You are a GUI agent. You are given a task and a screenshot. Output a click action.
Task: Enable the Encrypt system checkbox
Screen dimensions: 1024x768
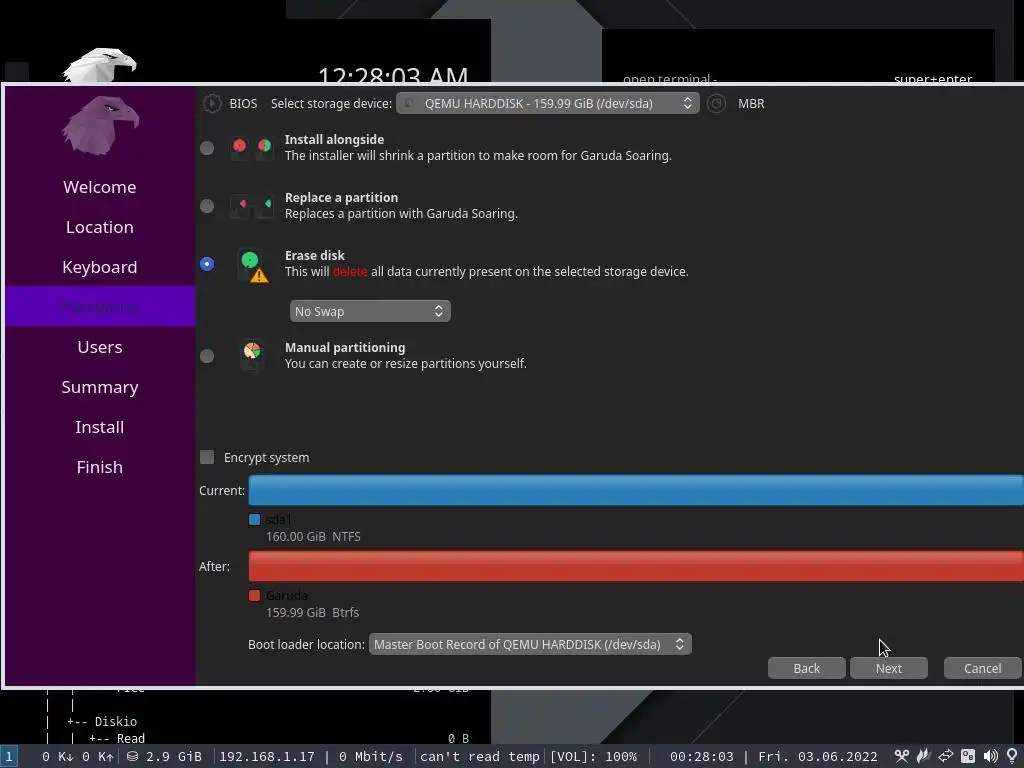[207, 457]
